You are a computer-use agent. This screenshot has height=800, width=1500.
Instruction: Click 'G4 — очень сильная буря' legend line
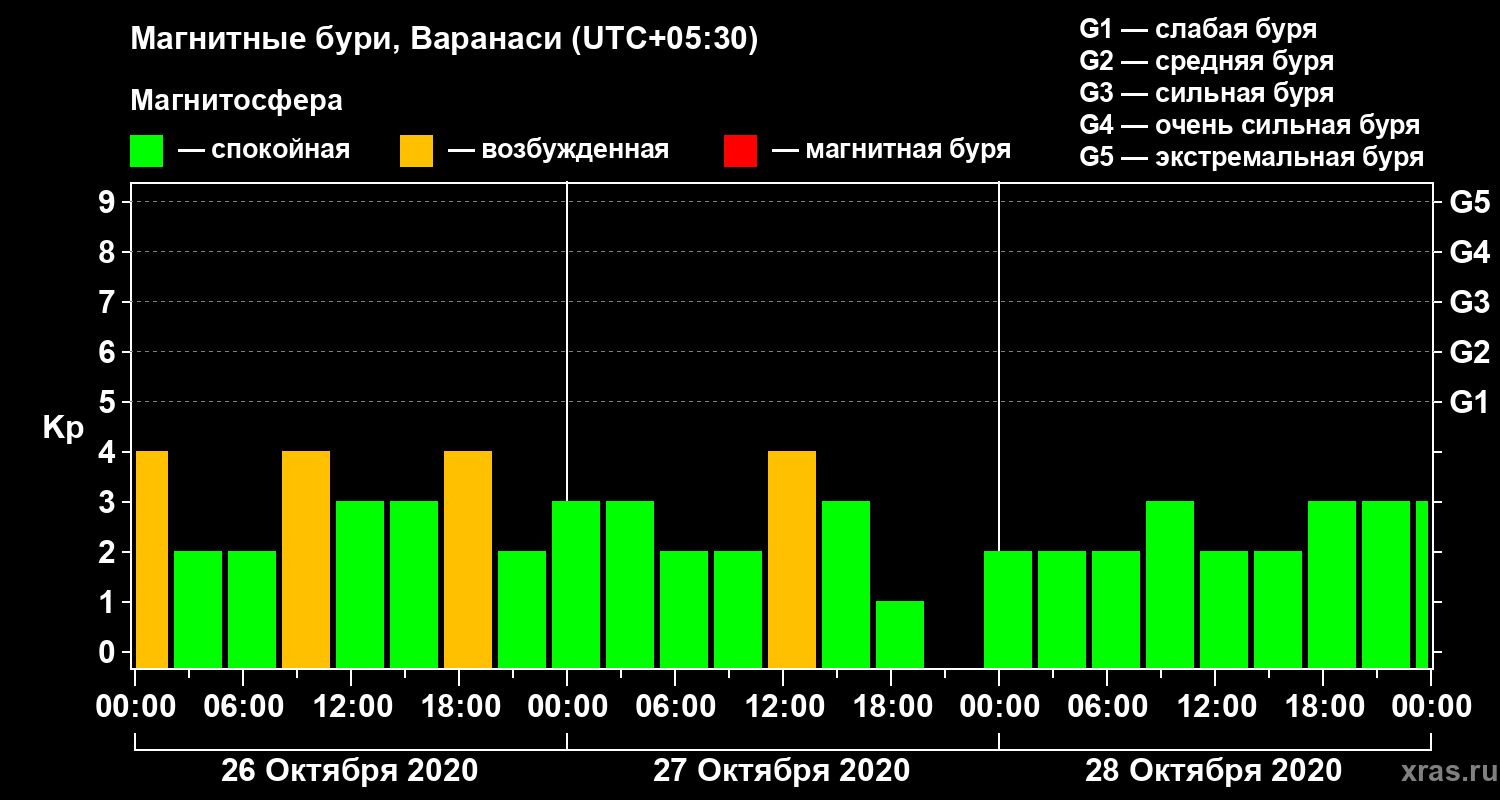[x=1249, y=125]
